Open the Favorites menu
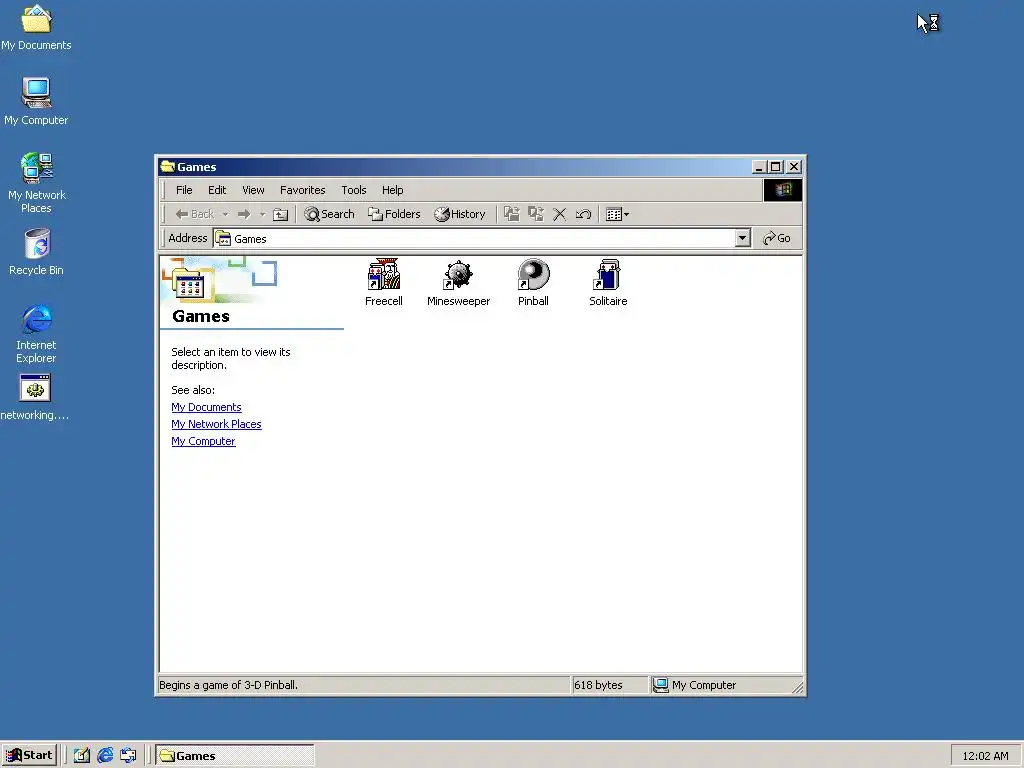This screenshot has height=768, width=1024. [x=302, y=190]
